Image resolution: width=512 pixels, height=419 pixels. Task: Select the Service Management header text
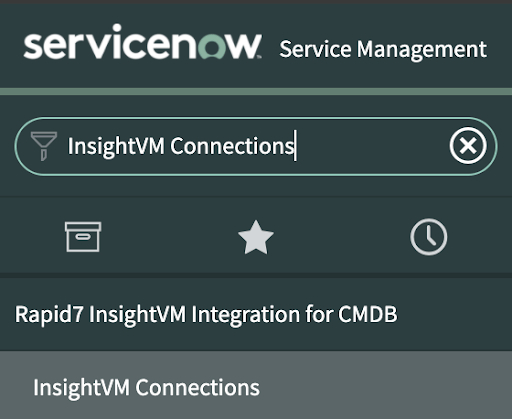(x=383, y=49)
